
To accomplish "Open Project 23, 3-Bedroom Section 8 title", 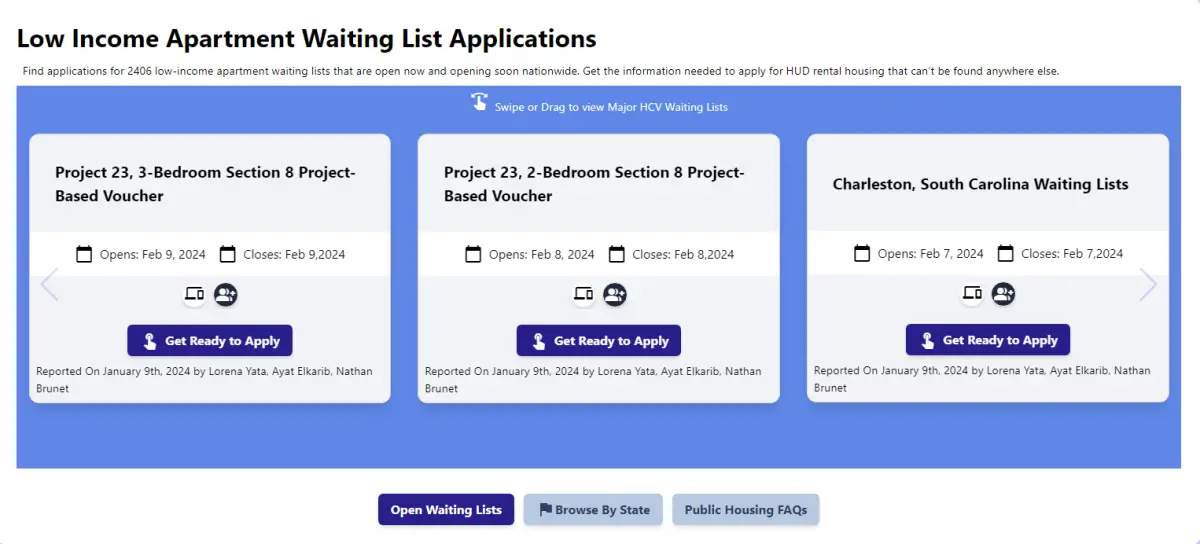I will tap(205, 184).
